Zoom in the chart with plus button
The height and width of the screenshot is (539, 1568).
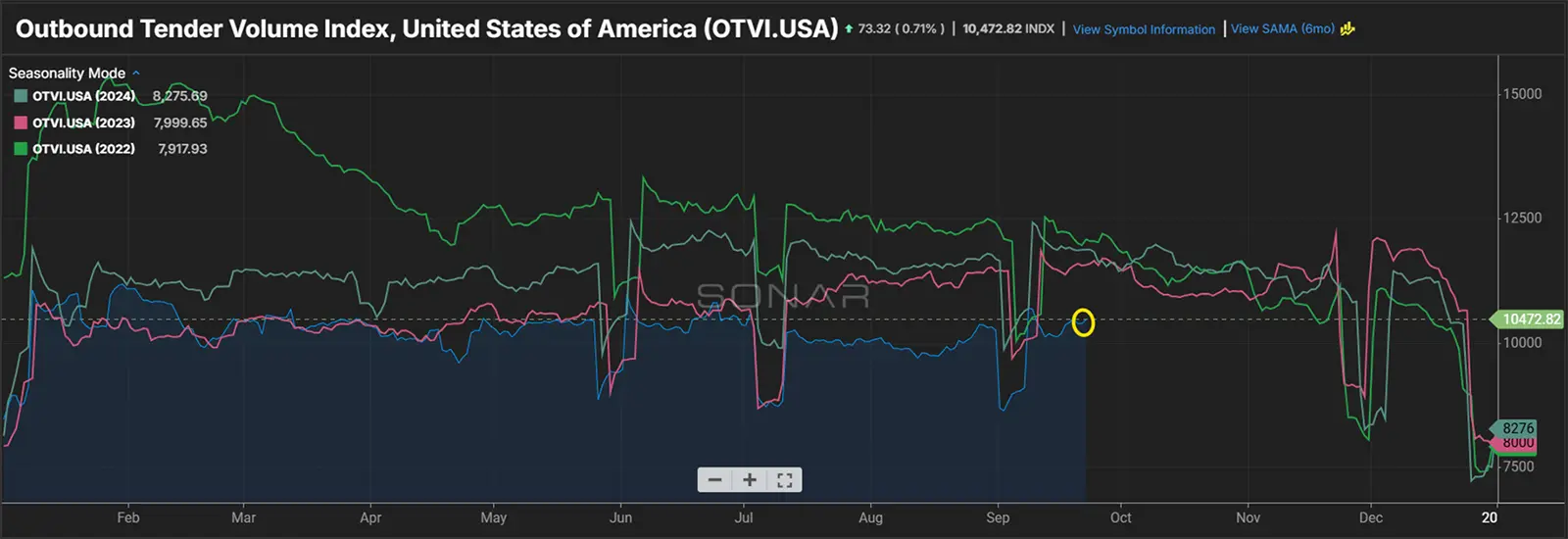pyautogui.click(x=750, y=480)
